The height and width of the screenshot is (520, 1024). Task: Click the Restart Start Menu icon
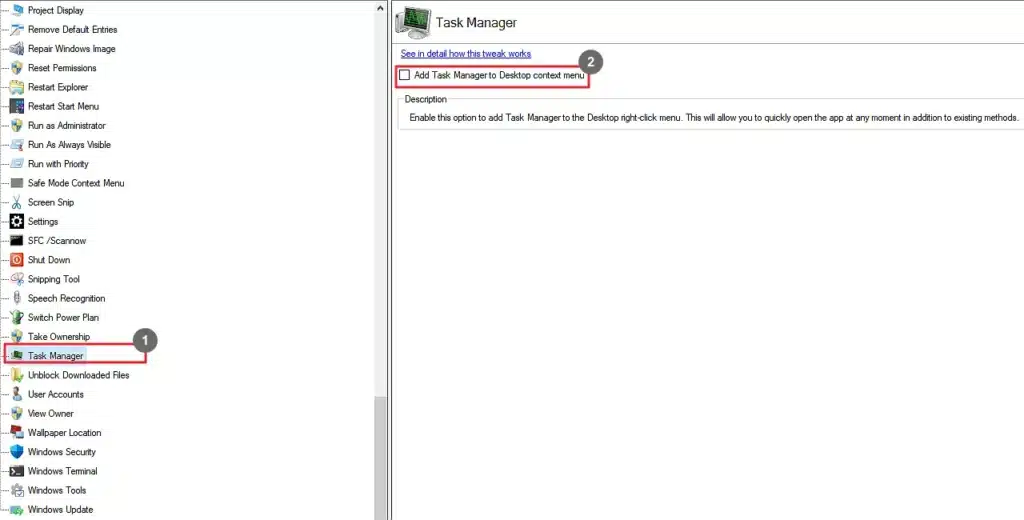click(x=17, y=106)
